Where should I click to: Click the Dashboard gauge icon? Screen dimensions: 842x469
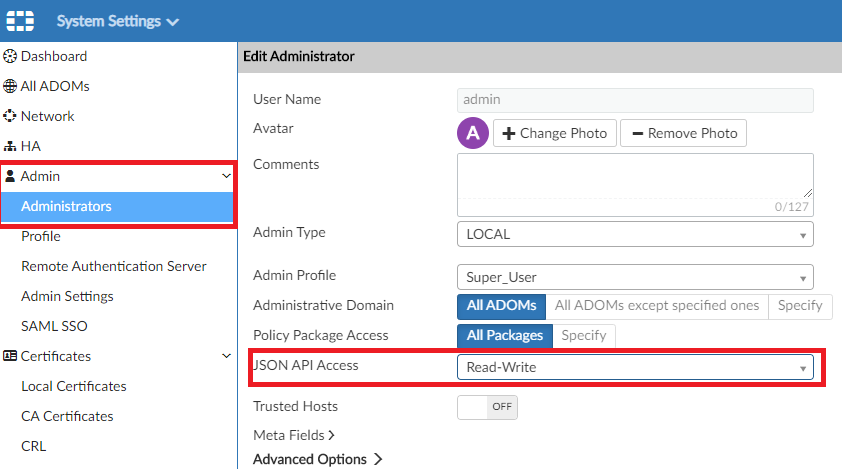[x=11, y=57]
